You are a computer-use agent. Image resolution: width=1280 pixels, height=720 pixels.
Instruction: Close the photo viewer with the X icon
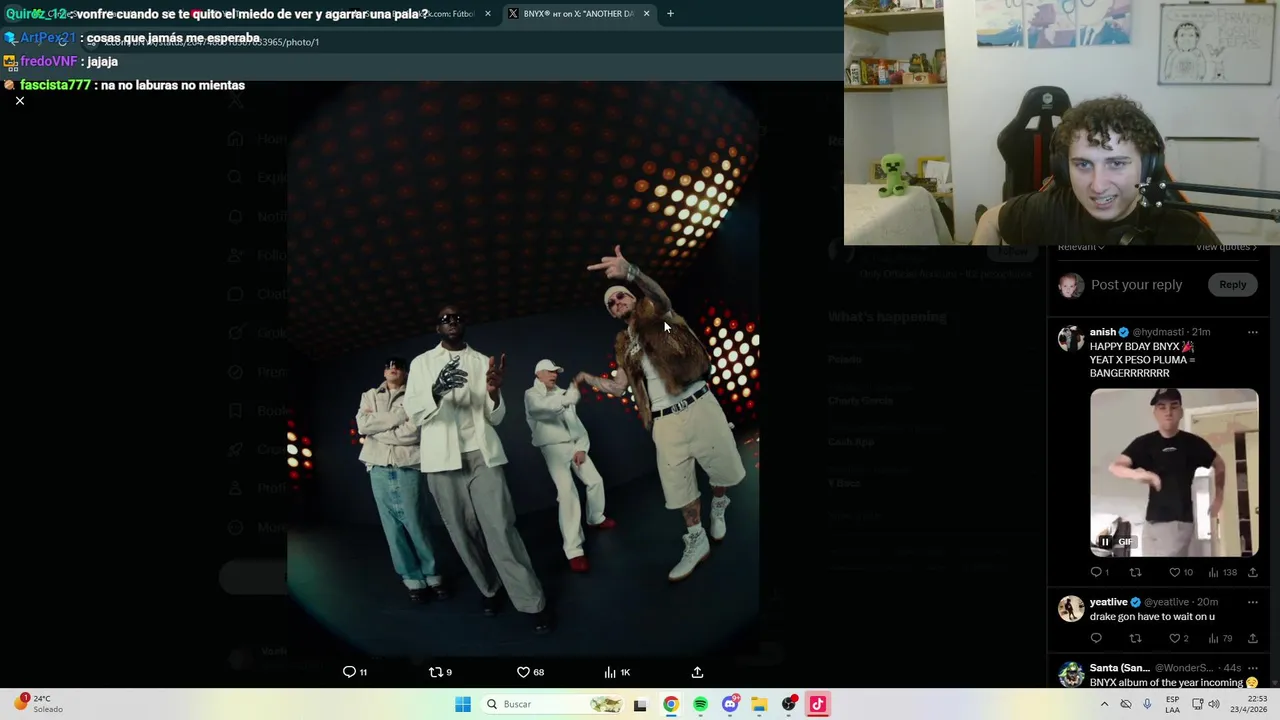click(19, 101)
